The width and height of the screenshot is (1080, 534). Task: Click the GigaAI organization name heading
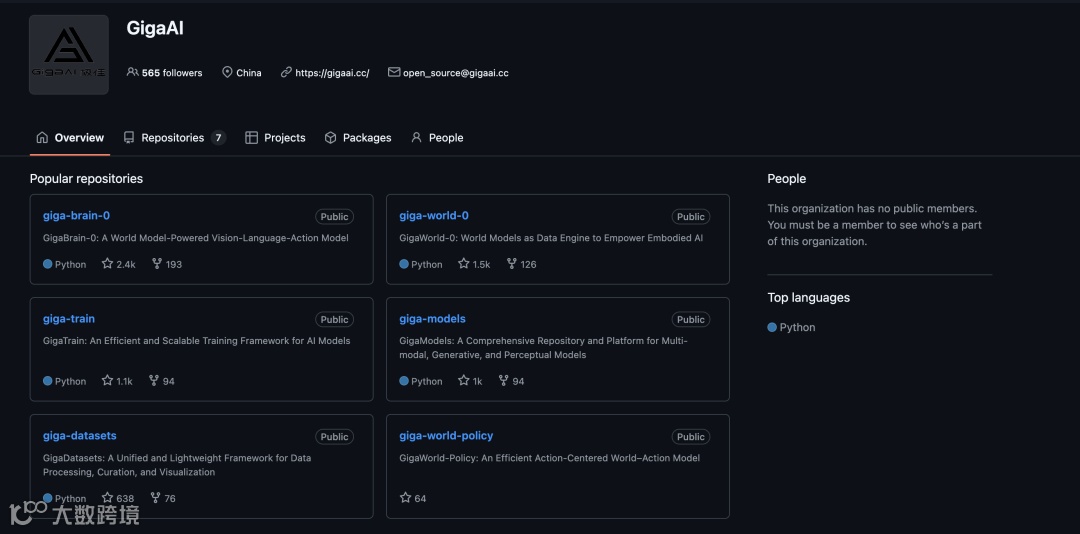click(x=155, y=28)
